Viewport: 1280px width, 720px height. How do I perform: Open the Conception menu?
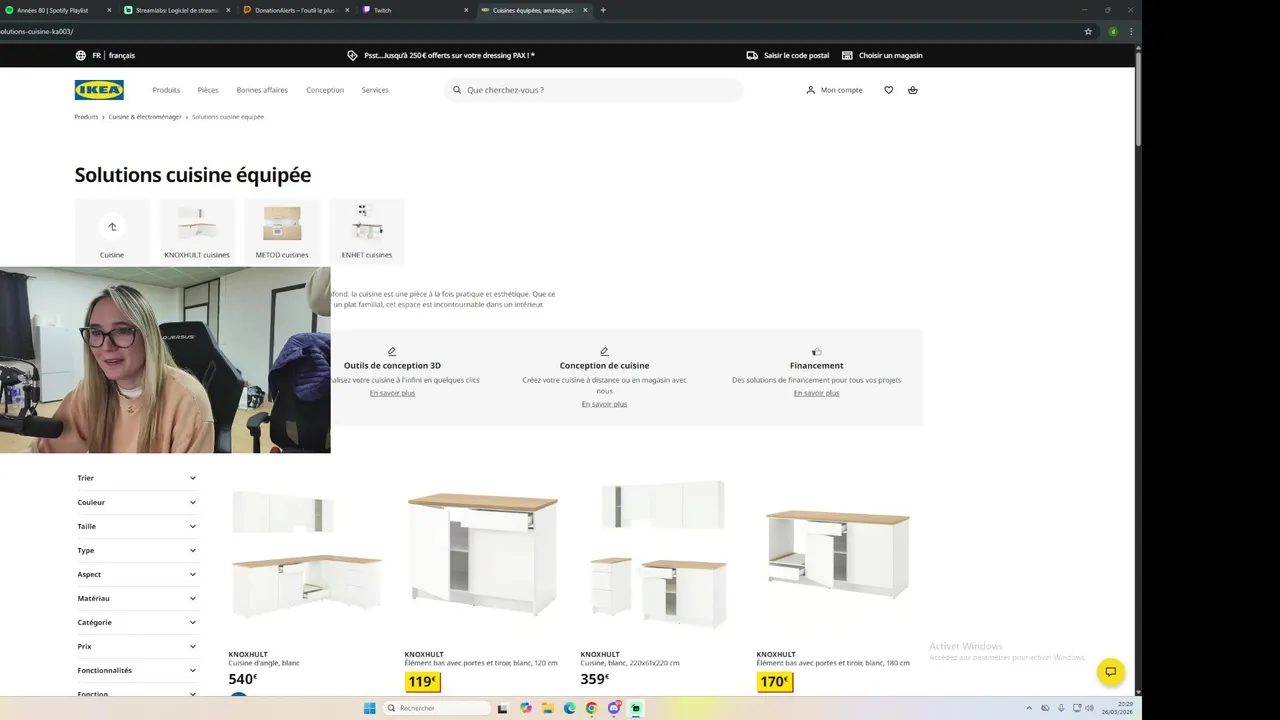tap(325, 90)
